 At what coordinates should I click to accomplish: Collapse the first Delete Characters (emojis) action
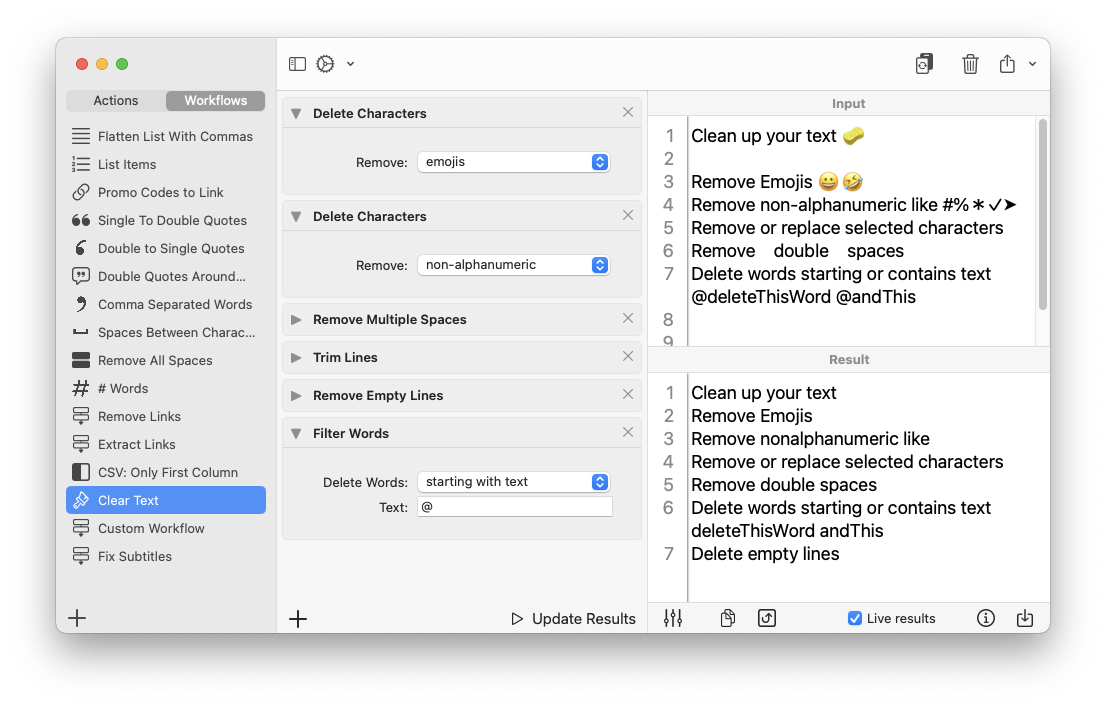(296, 114)
